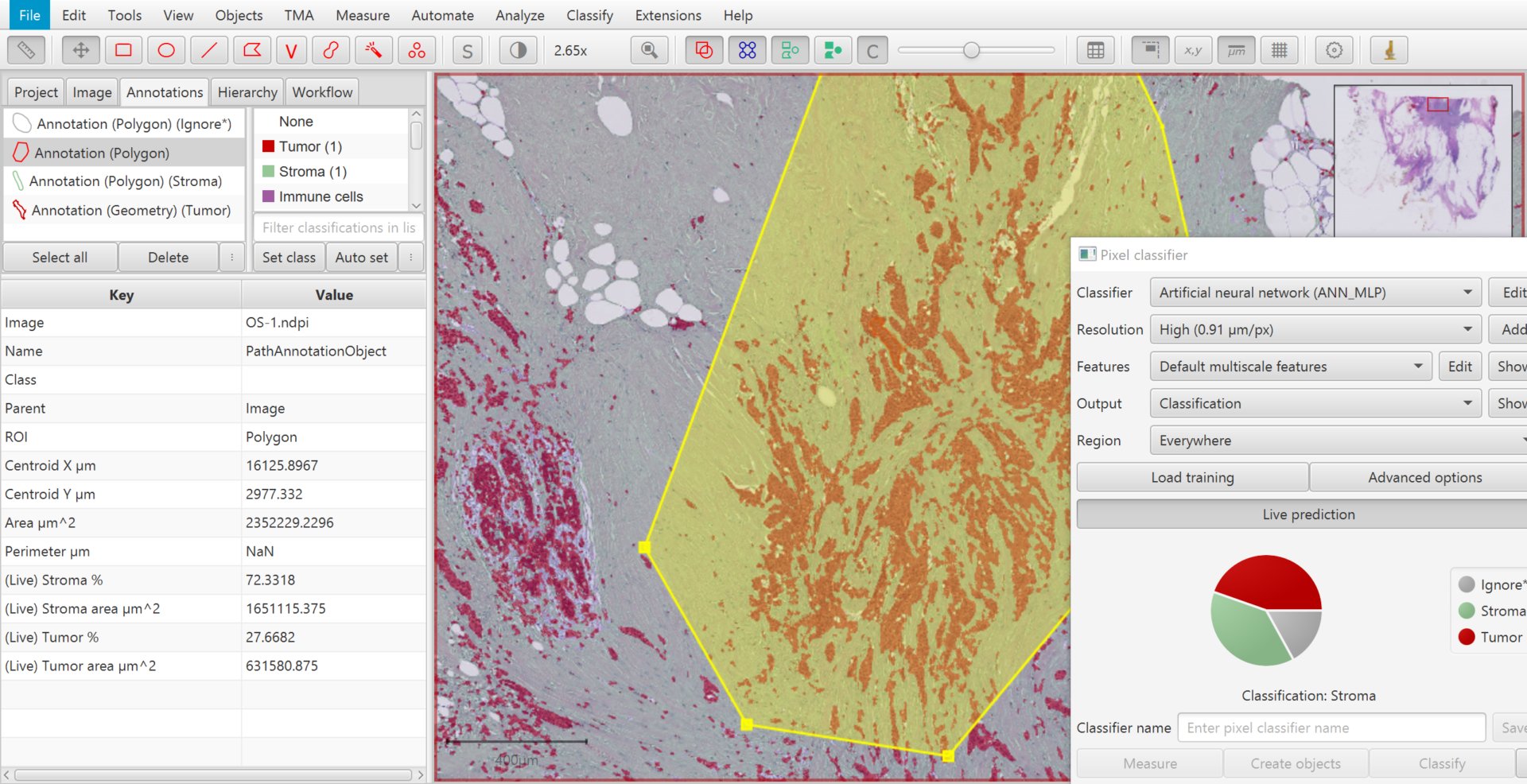This screenshot has height=784, width=1527.
Task: Toggle the counting grid overlay
Action: click(1279, 50)
